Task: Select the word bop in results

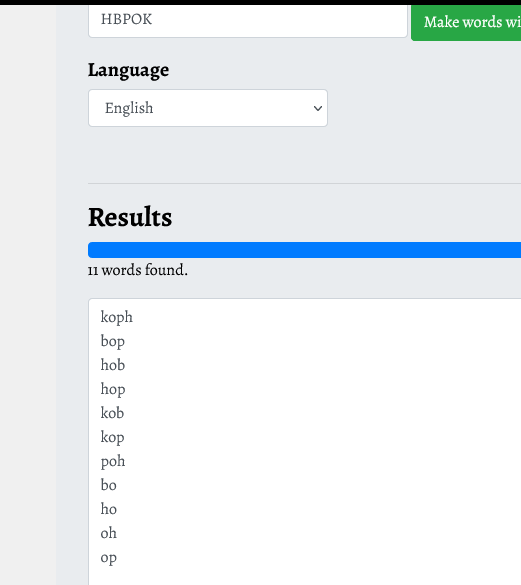Action: [x=112, y=341]
